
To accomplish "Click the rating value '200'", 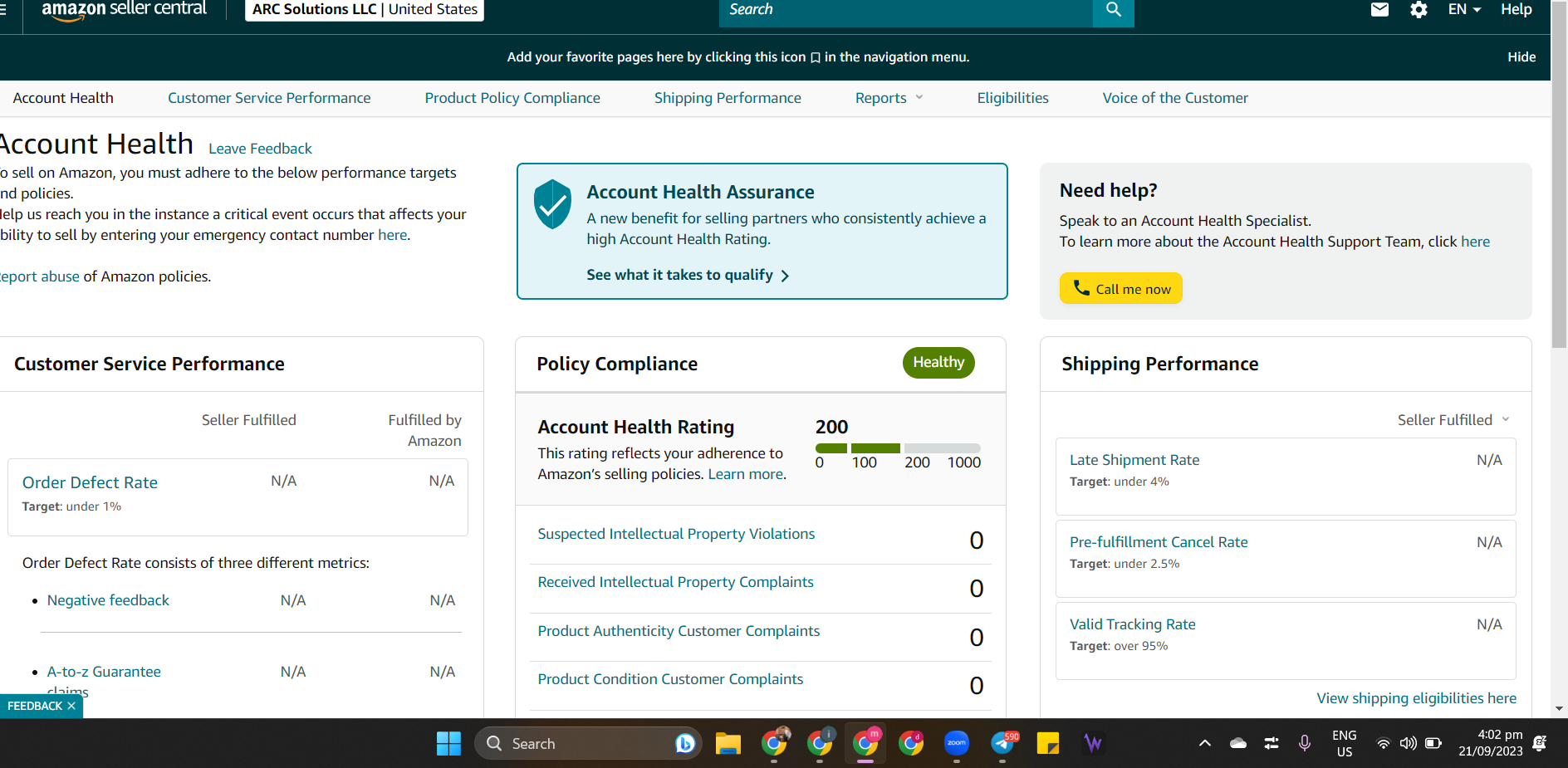I will pos(831,427).
